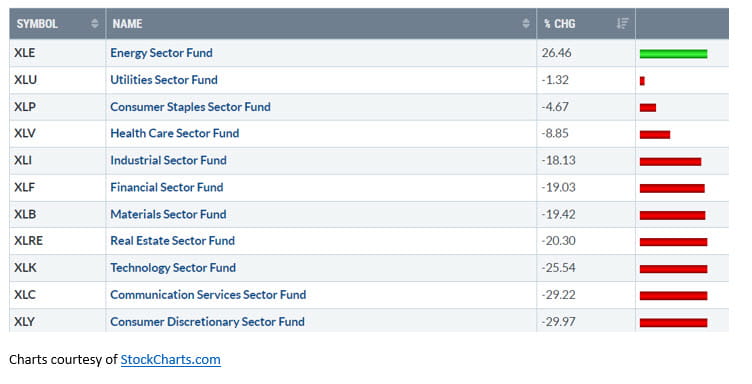This screenshot has height=384, width=752.
Task: Sort table by SYMBOL column arrows
Action: point(94,23)
